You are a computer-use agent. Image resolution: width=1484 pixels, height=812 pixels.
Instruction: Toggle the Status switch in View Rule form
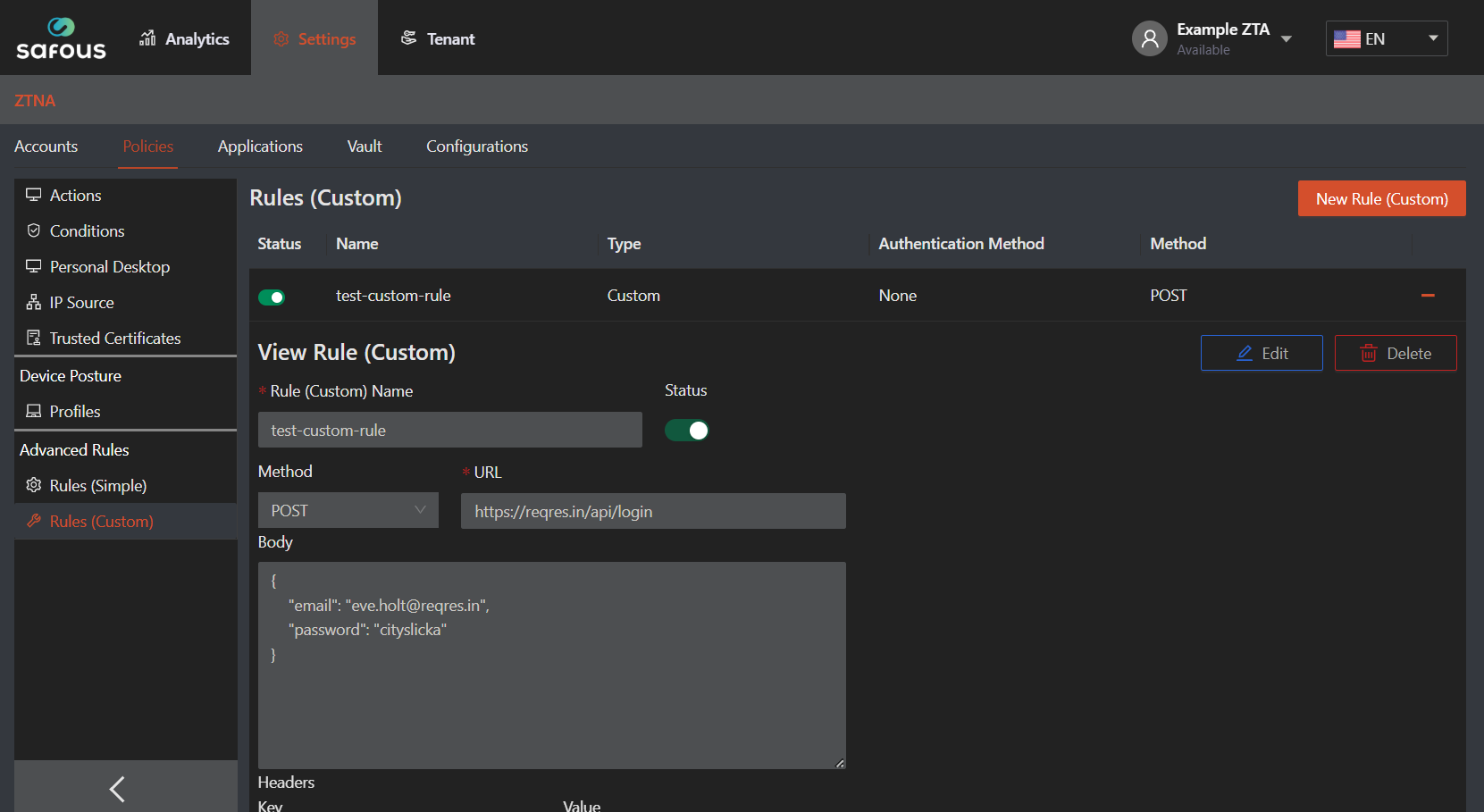pyautogui.click(x=686, y=431)
